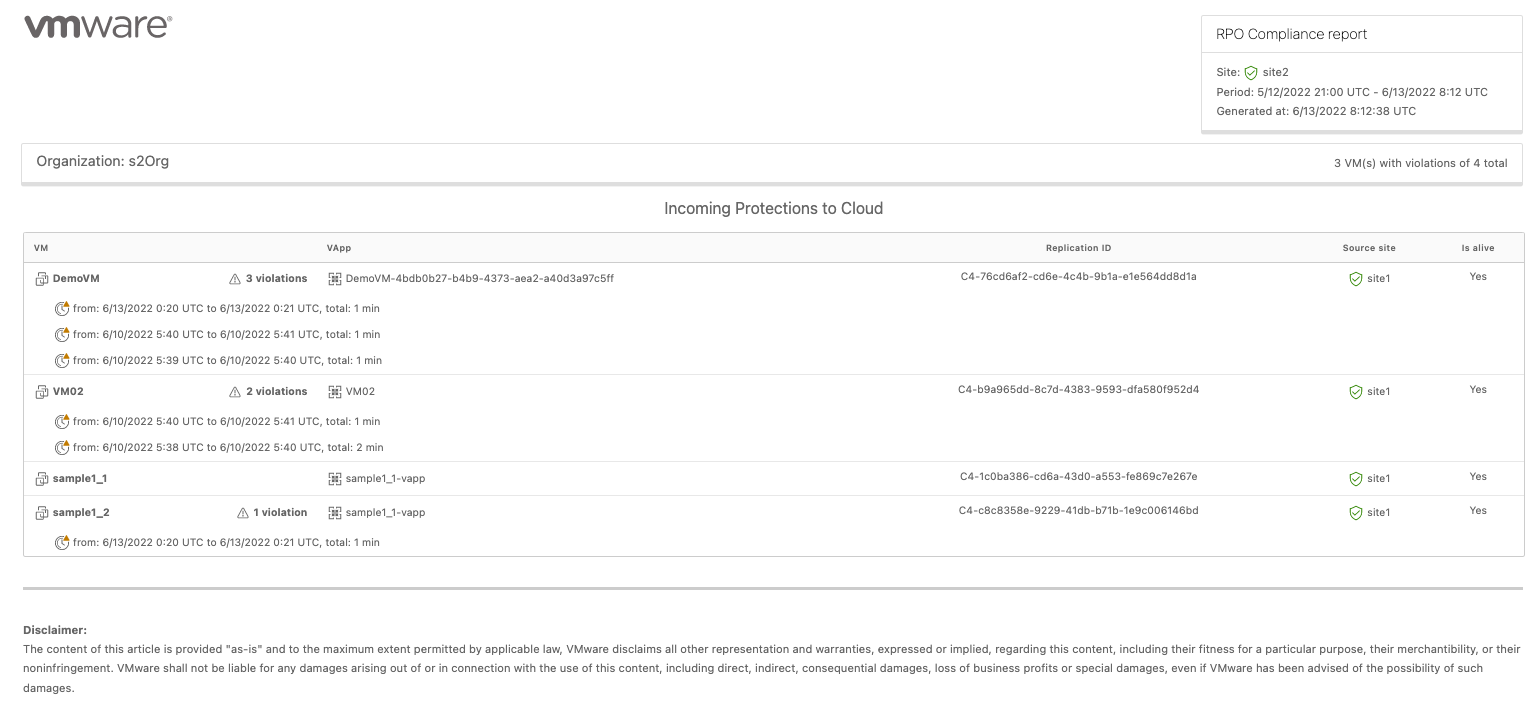
Task: Click the VM icon beside VM02
Action: (x=42, y=392)
